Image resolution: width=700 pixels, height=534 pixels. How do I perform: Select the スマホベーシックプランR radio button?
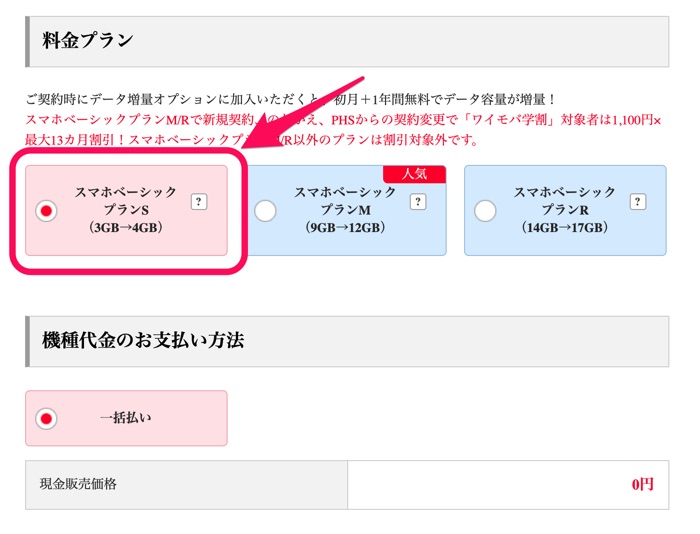485,210
